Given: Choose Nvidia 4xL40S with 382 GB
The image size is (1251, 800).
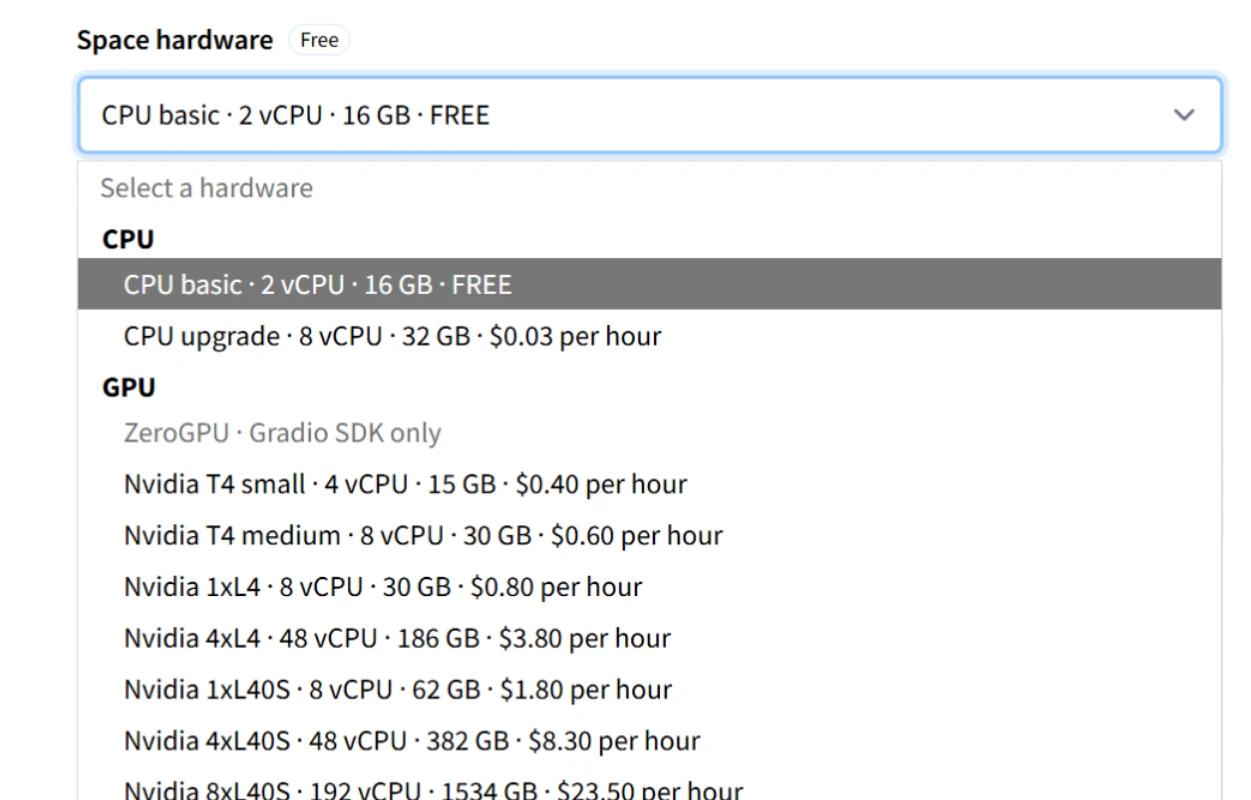Looking at the screenshot, I should [x=411, y=741].
